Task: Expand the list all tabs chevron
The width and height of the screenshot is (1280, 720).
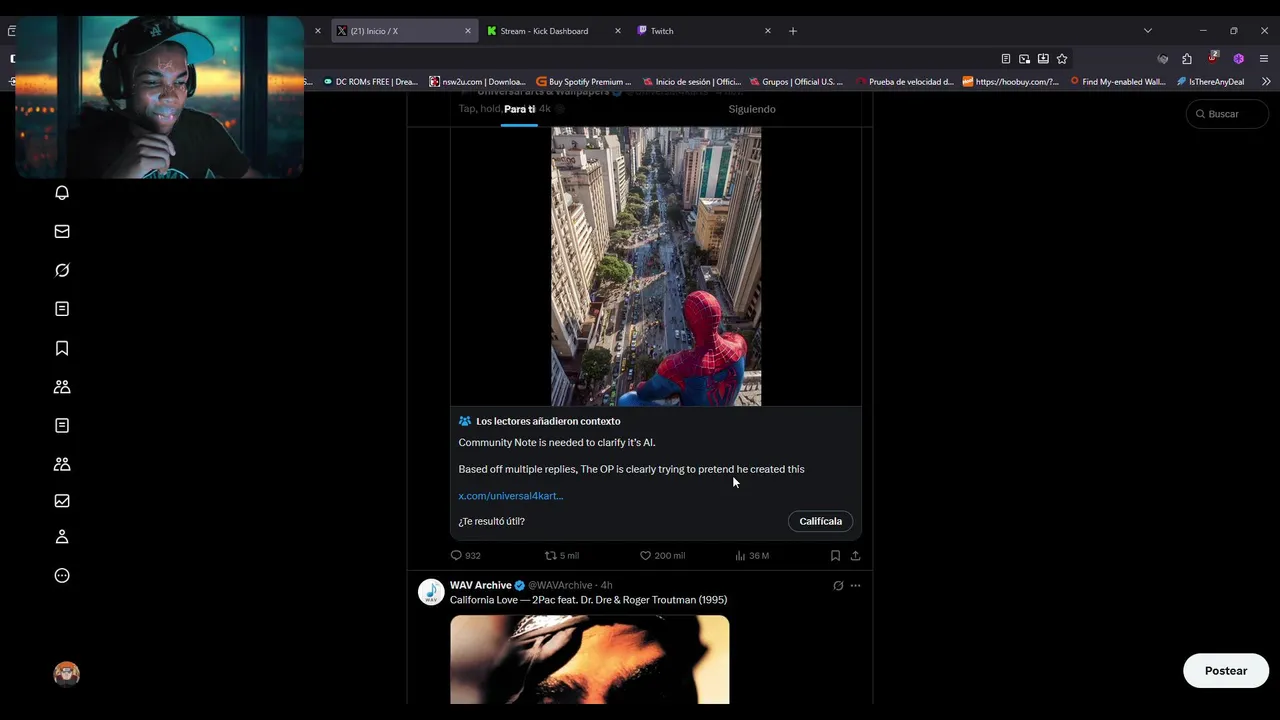Action: point(1148,31)
